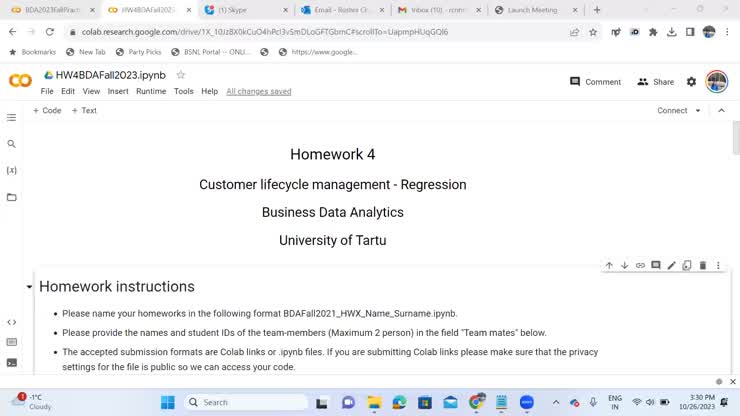
Task: Switch to the Skype browser tab
Action: pos(245,10)
